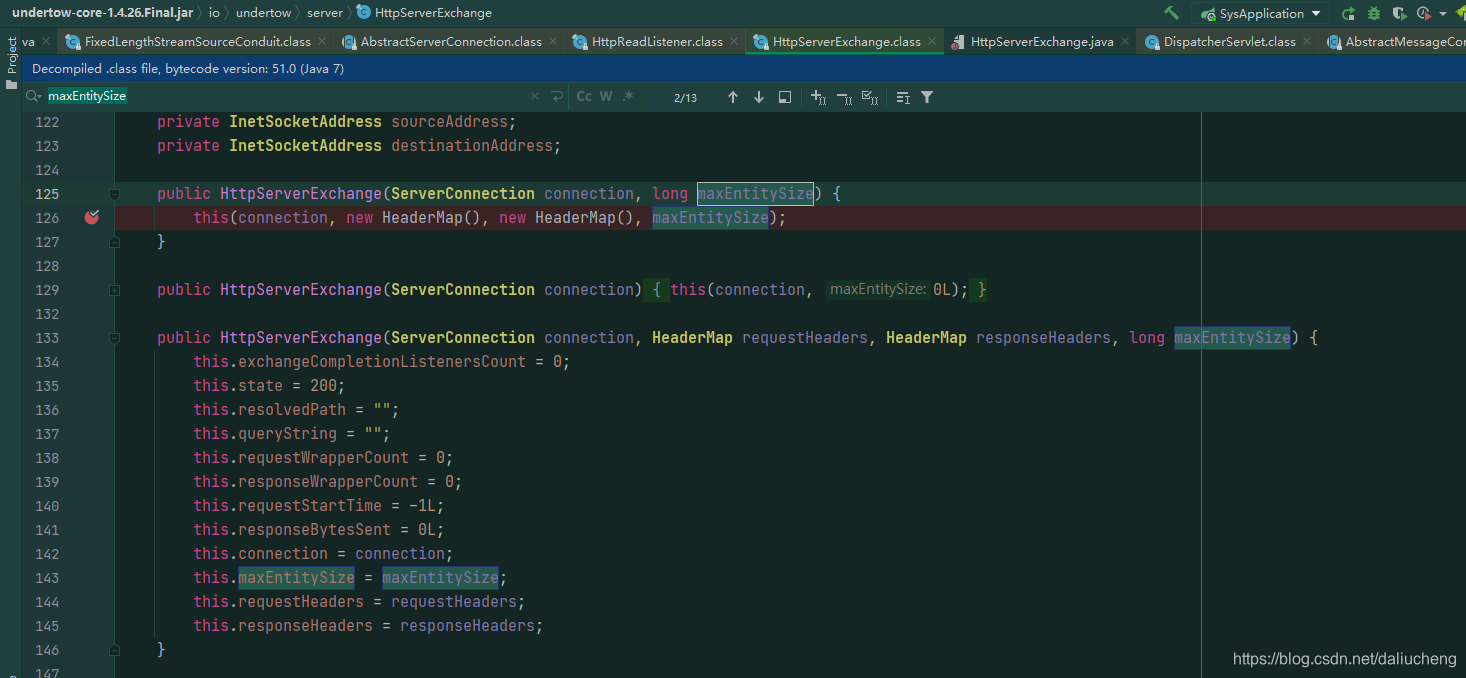
Task: Click the io breadcrumb
Action: 214,13
